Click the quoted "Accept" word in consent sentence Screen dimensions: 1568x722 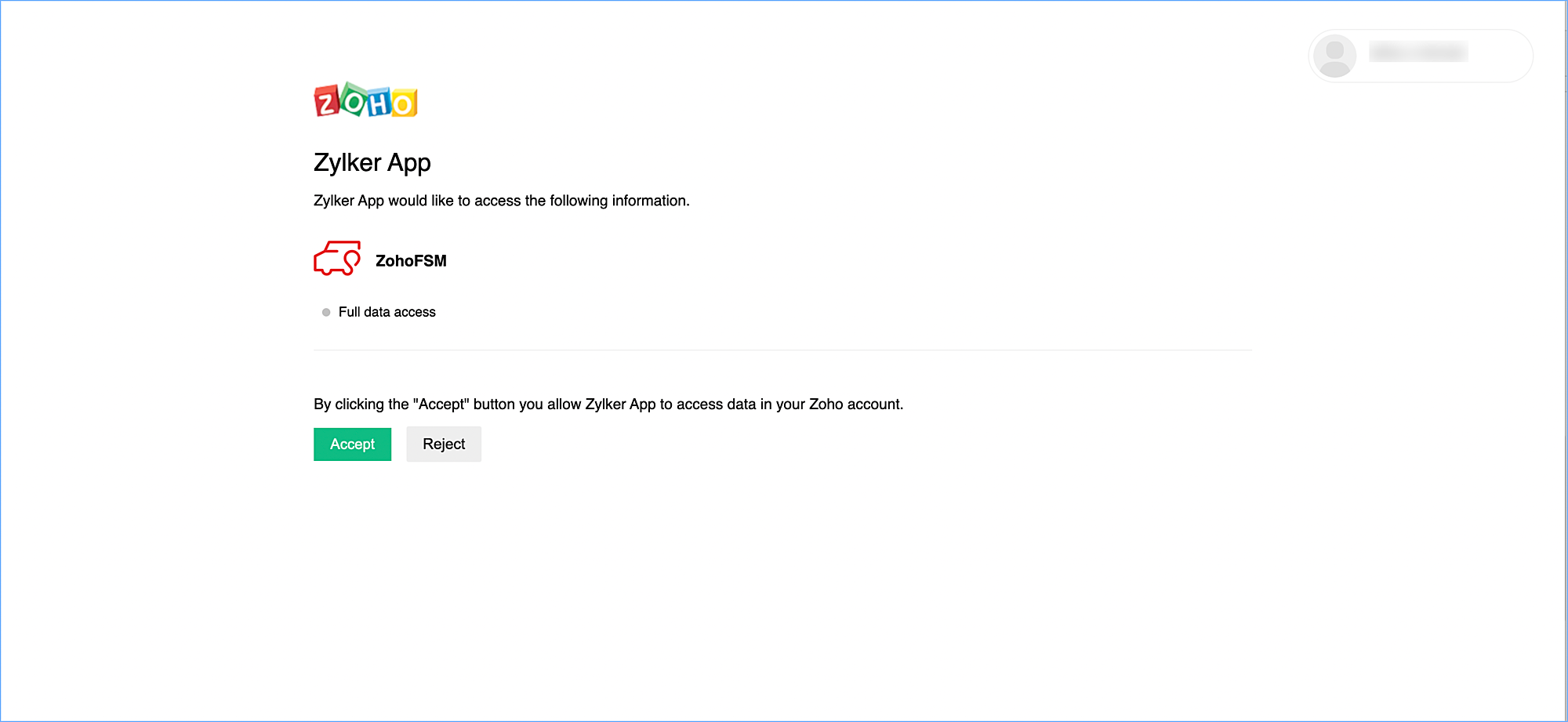pos(441,405)
